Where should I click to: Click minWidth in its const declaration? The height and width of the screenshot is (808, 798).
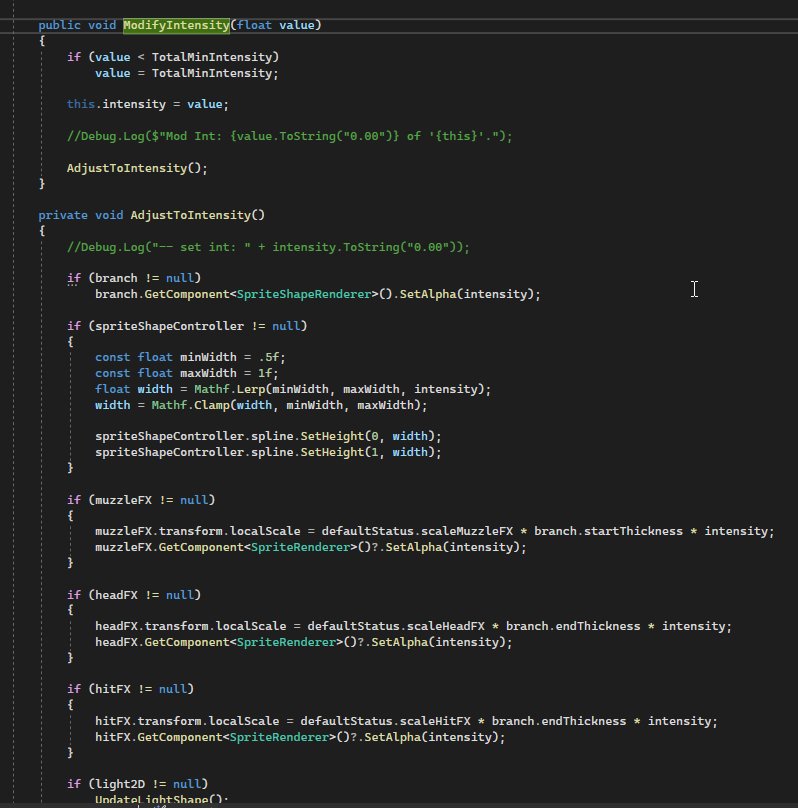point(208,357)
